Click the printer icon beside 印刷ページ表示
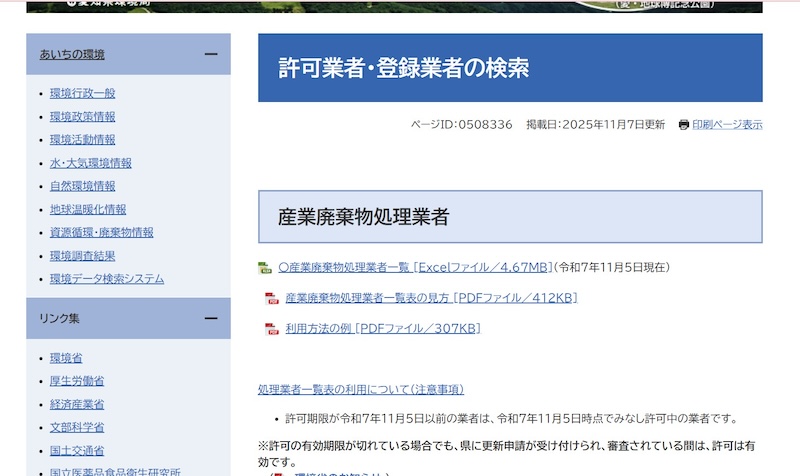Viewport: 800px width, 476px height. [x=684, y=124]
